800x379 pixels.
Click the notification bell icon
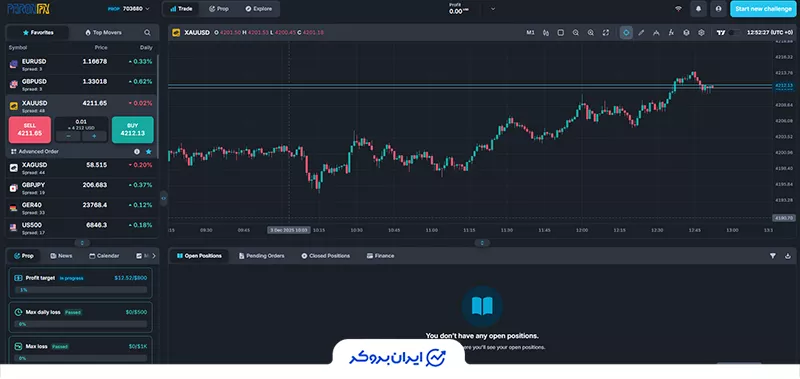(698, 9)
